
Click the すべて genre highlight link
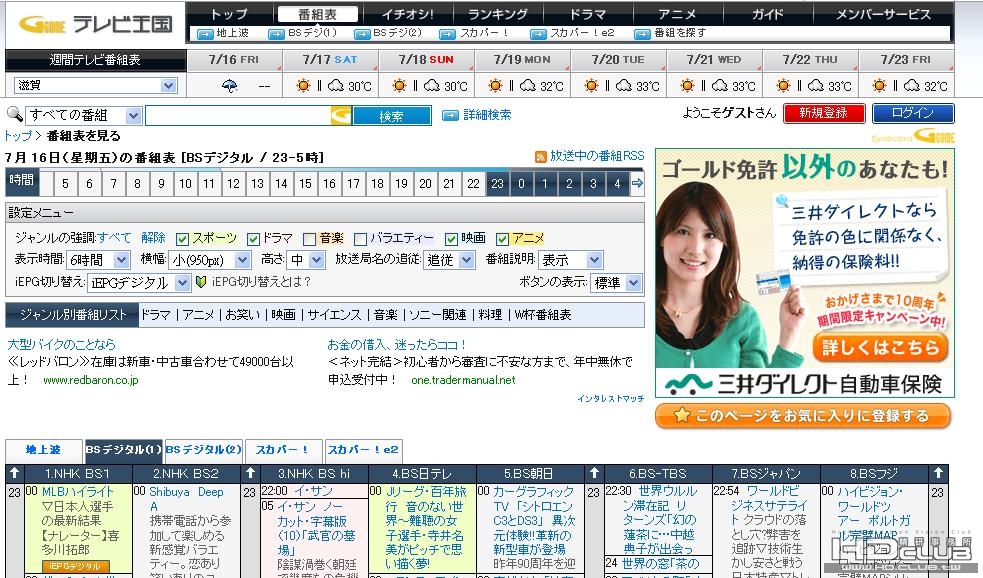[x=114, y=238]
